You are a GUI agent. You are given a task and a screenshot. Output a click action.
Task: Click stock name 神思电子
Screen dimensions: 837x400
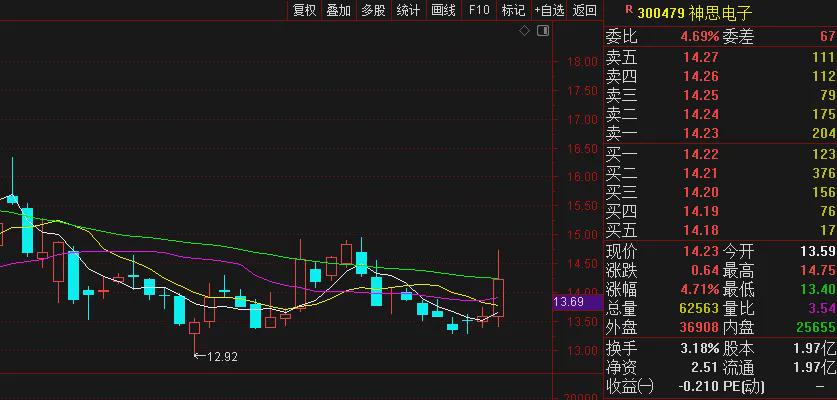click(x=720, y=13)
